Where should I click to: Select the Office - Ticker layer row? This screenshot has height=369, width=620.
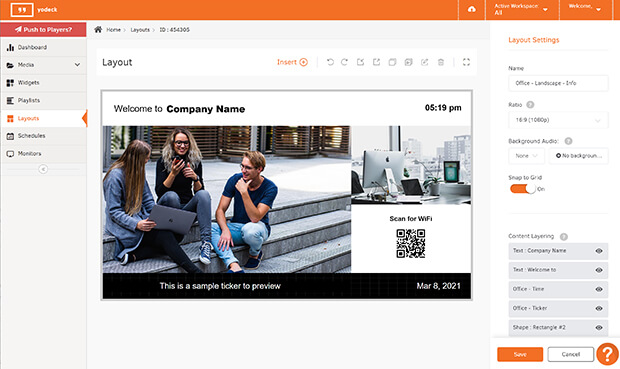pos(558,308)
